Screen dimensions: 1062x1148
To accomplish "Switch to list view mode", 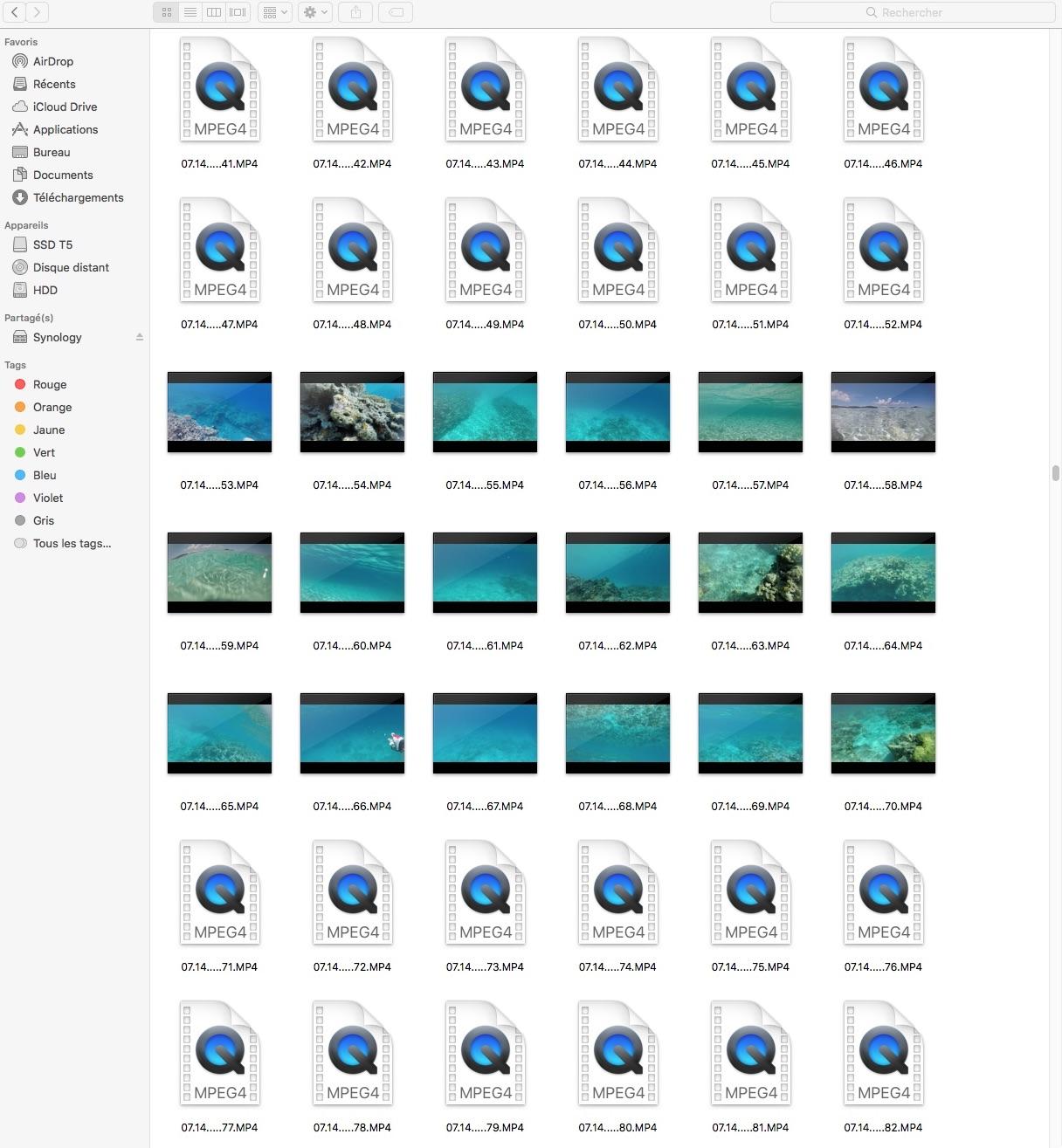I will pyautogui.click(x=190, y=12).
